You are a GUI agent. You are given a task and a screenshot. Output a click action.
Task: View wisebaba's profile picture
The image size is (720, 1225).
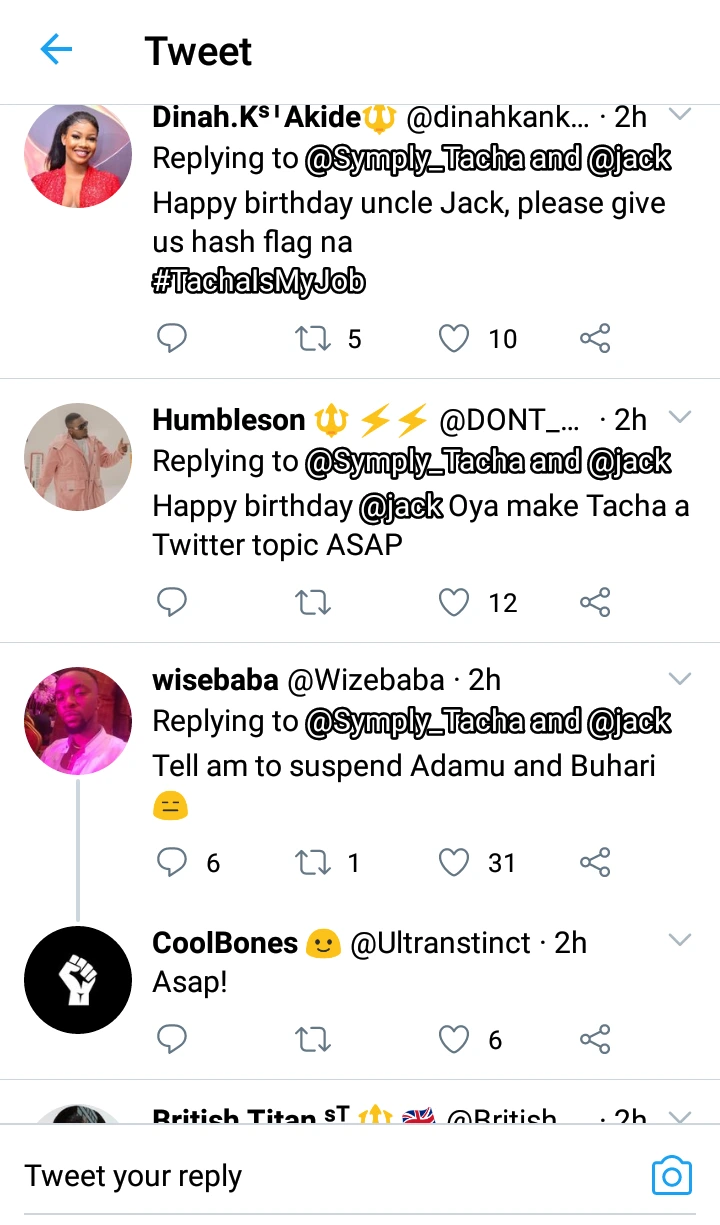78,721
